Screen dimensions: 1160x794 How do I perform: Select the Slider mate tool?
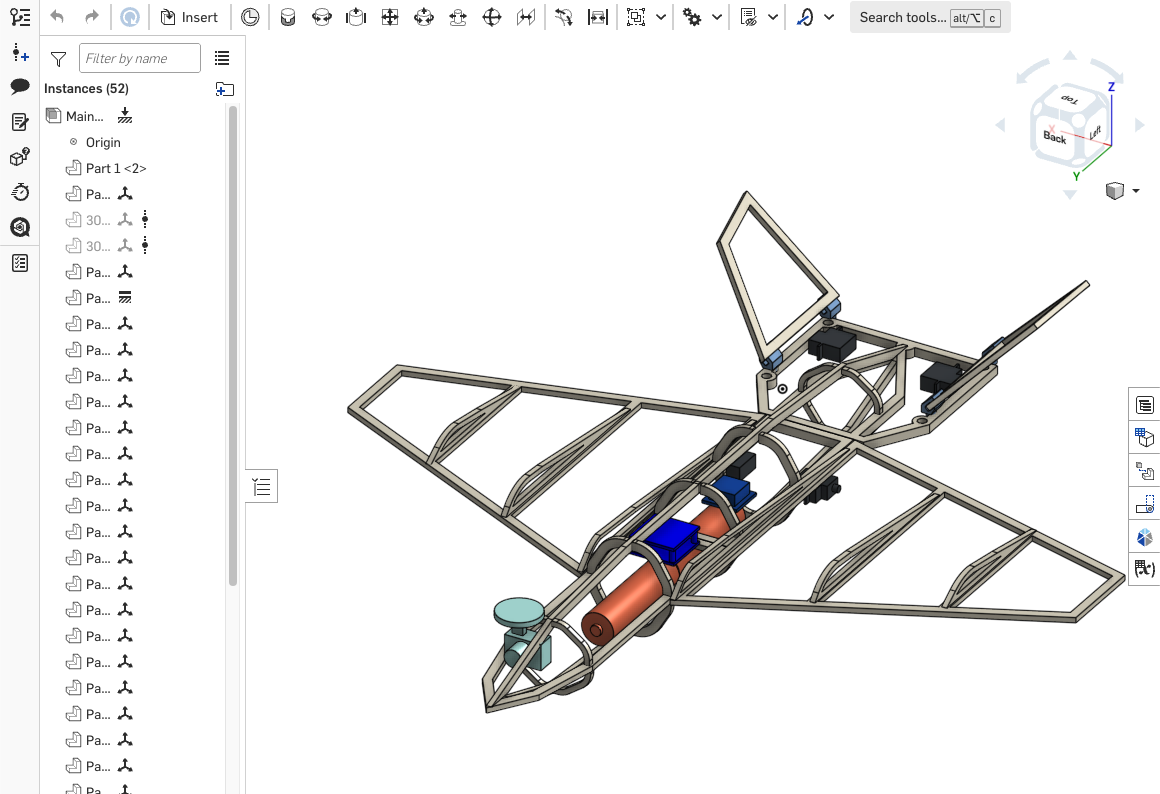point(356,17)
